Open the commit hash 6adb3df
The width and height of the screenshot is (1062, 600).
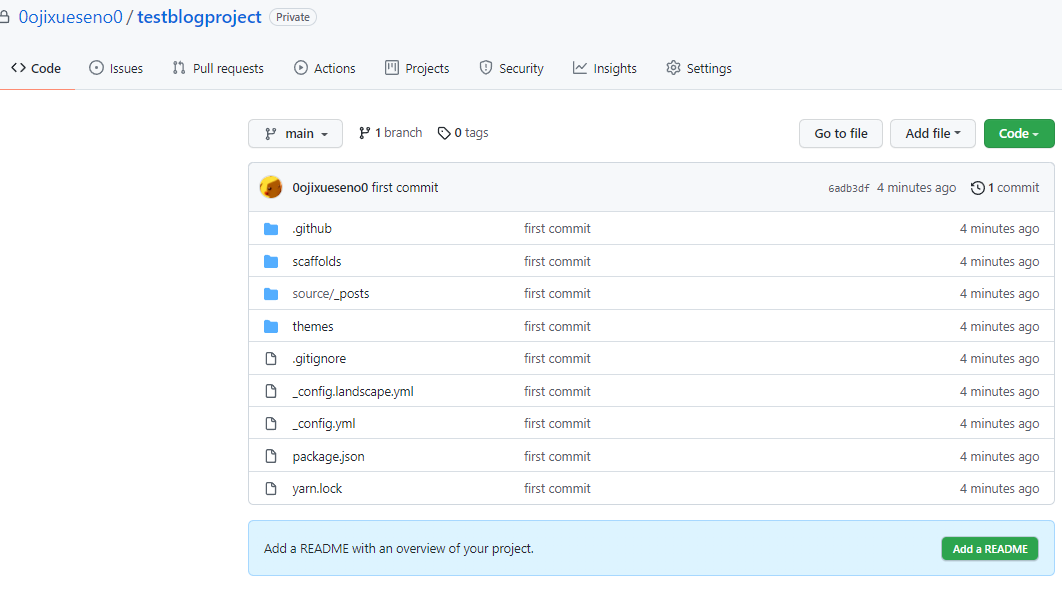(x=848, y=188)
